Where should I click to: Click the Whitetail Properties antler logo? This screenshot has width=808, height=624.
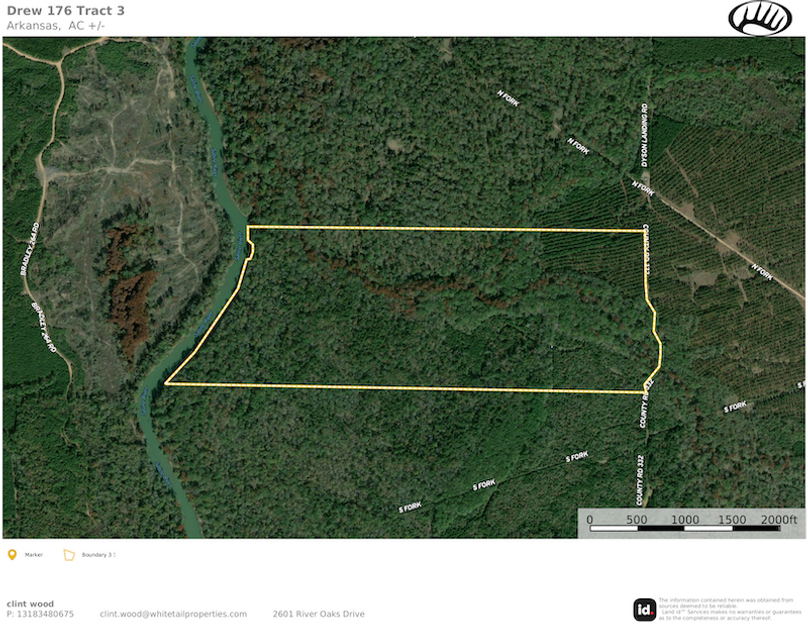(x=760, y=19)
